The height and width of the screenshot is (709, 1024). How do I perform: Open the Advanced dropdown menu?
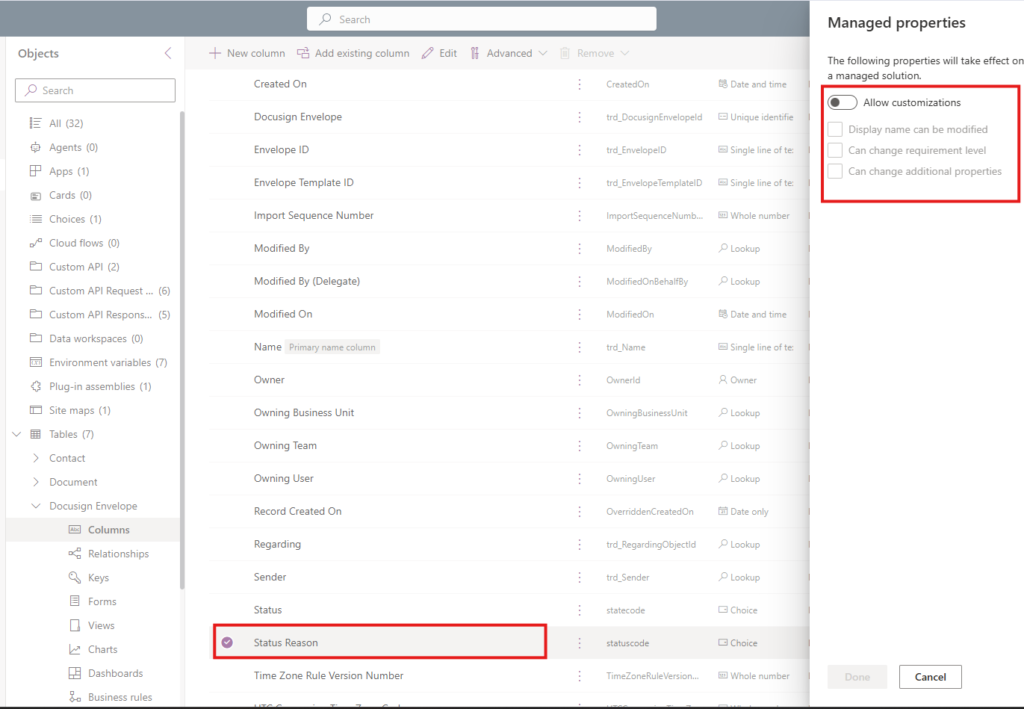(x=509, y=54)
